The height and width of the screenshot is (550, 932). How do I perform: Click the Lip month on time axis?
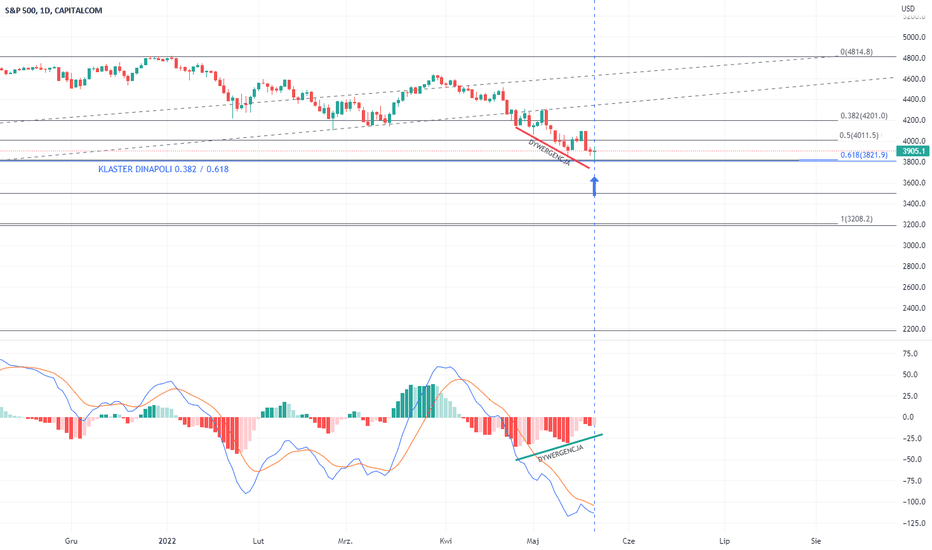click(x=725, y=541)
